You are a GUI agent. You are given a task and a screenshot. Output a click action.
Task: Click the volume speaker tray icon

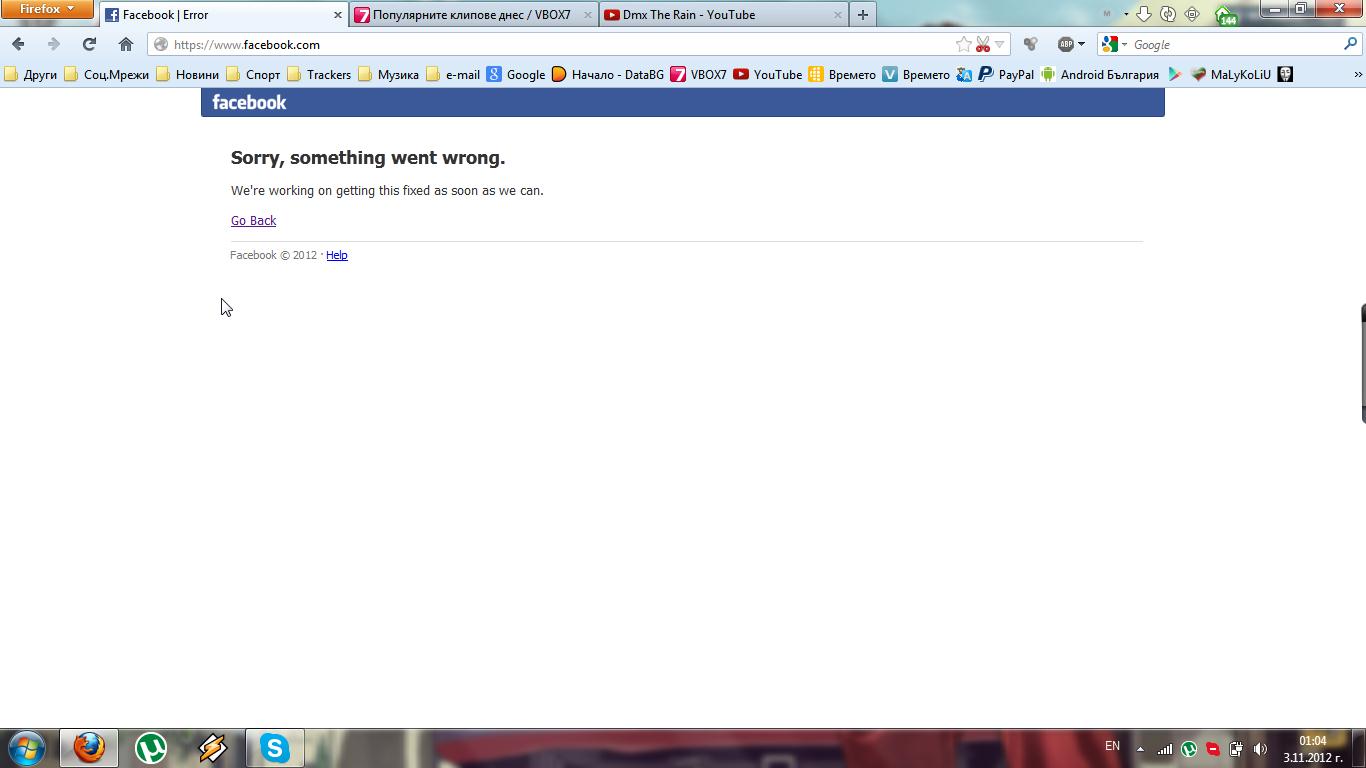[x=1260, y=749]
